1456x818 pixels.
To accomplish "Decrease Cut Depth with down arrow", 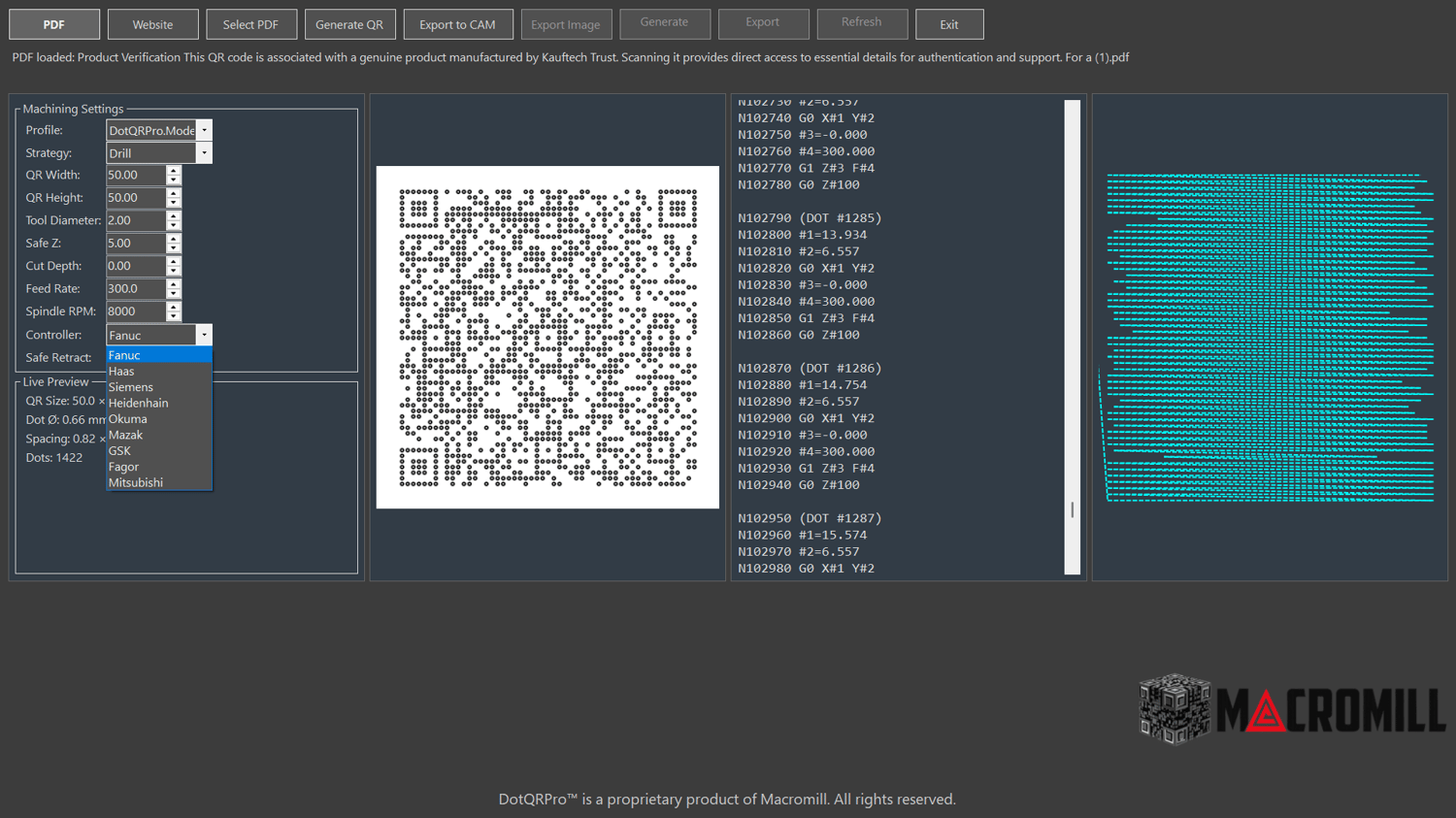I will 174,272.
